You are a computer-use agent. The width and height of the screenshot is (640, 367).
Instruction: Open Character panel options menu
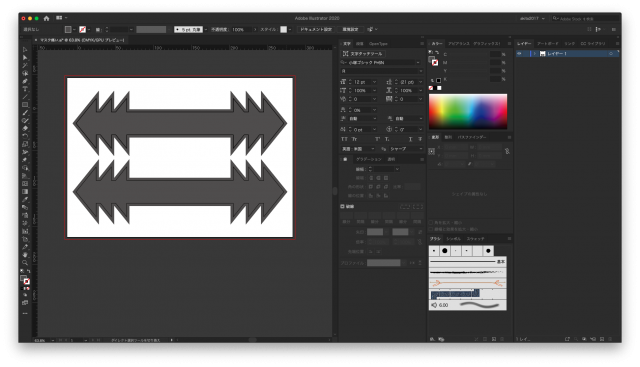[x=422, y=44]
